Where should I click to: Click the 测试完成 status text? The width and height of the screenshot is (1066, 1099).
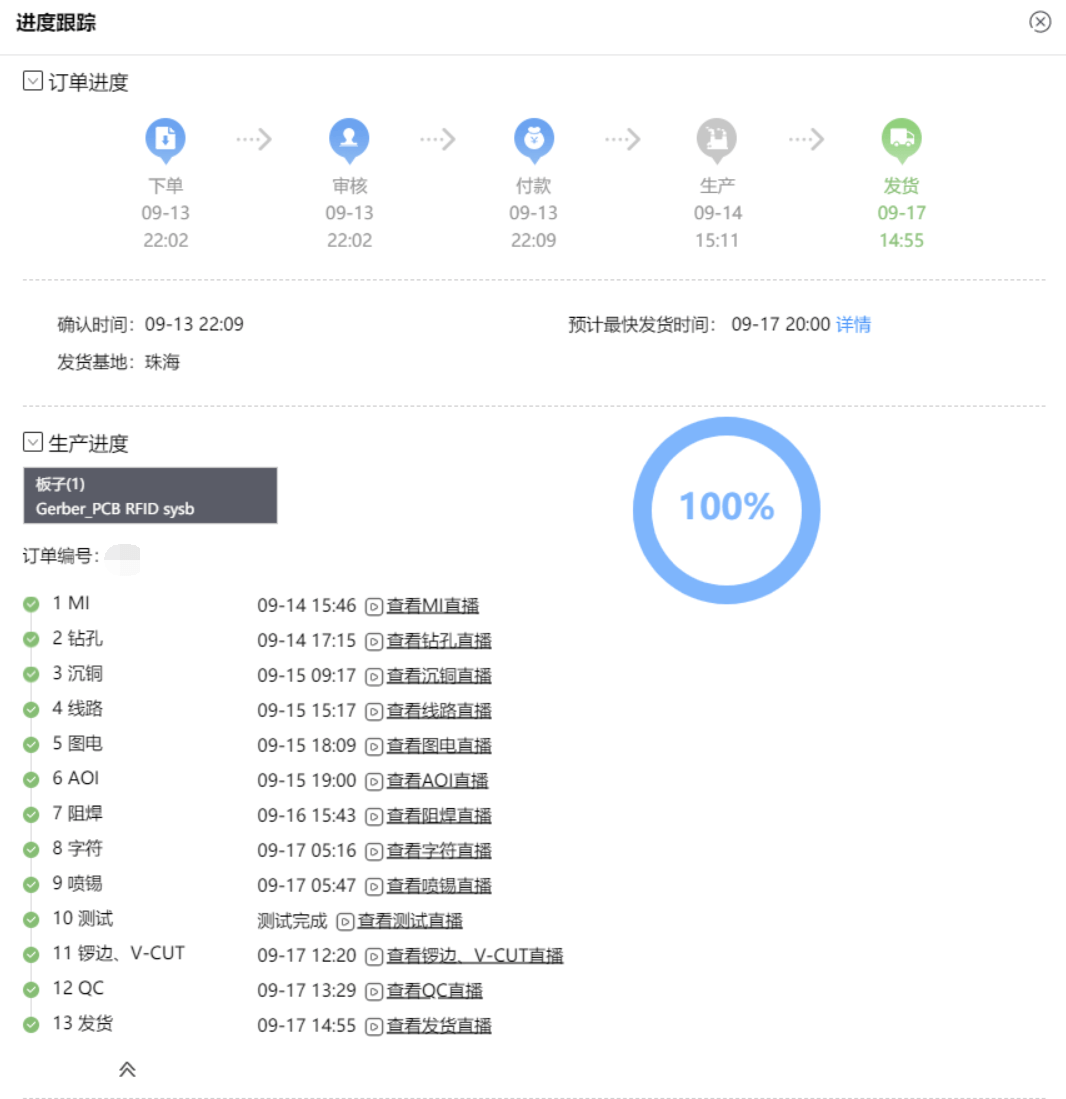(x=292, y=921)
